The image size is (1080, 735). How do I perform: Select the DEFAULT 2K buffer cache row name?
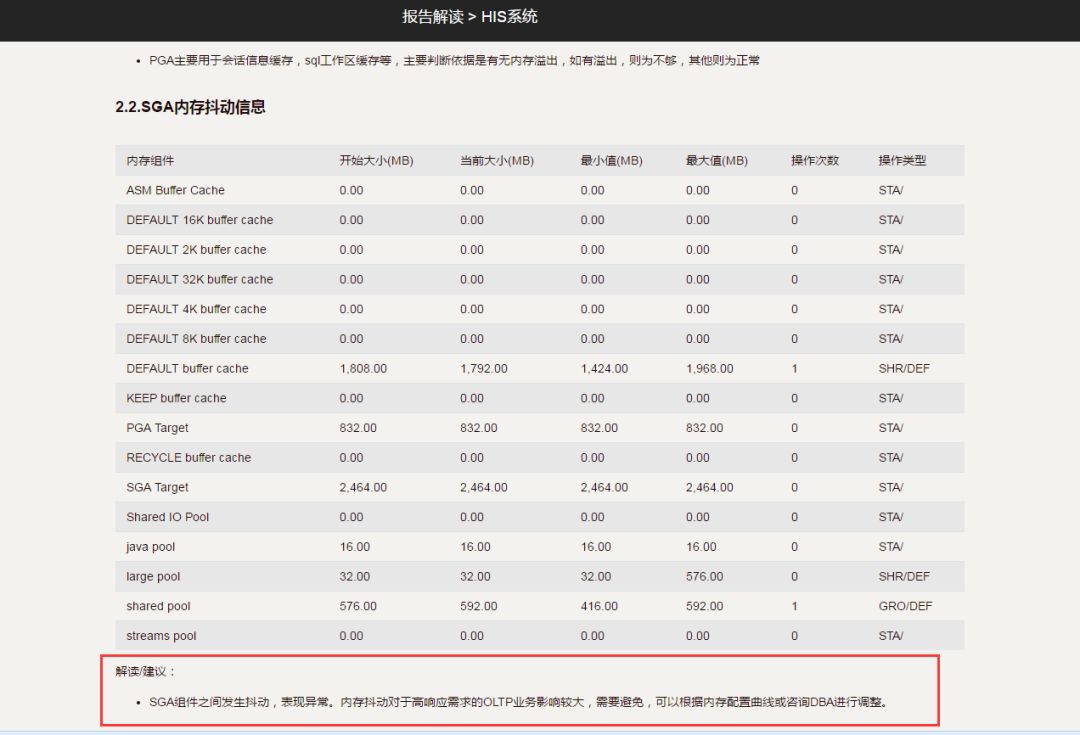[196, 249]
